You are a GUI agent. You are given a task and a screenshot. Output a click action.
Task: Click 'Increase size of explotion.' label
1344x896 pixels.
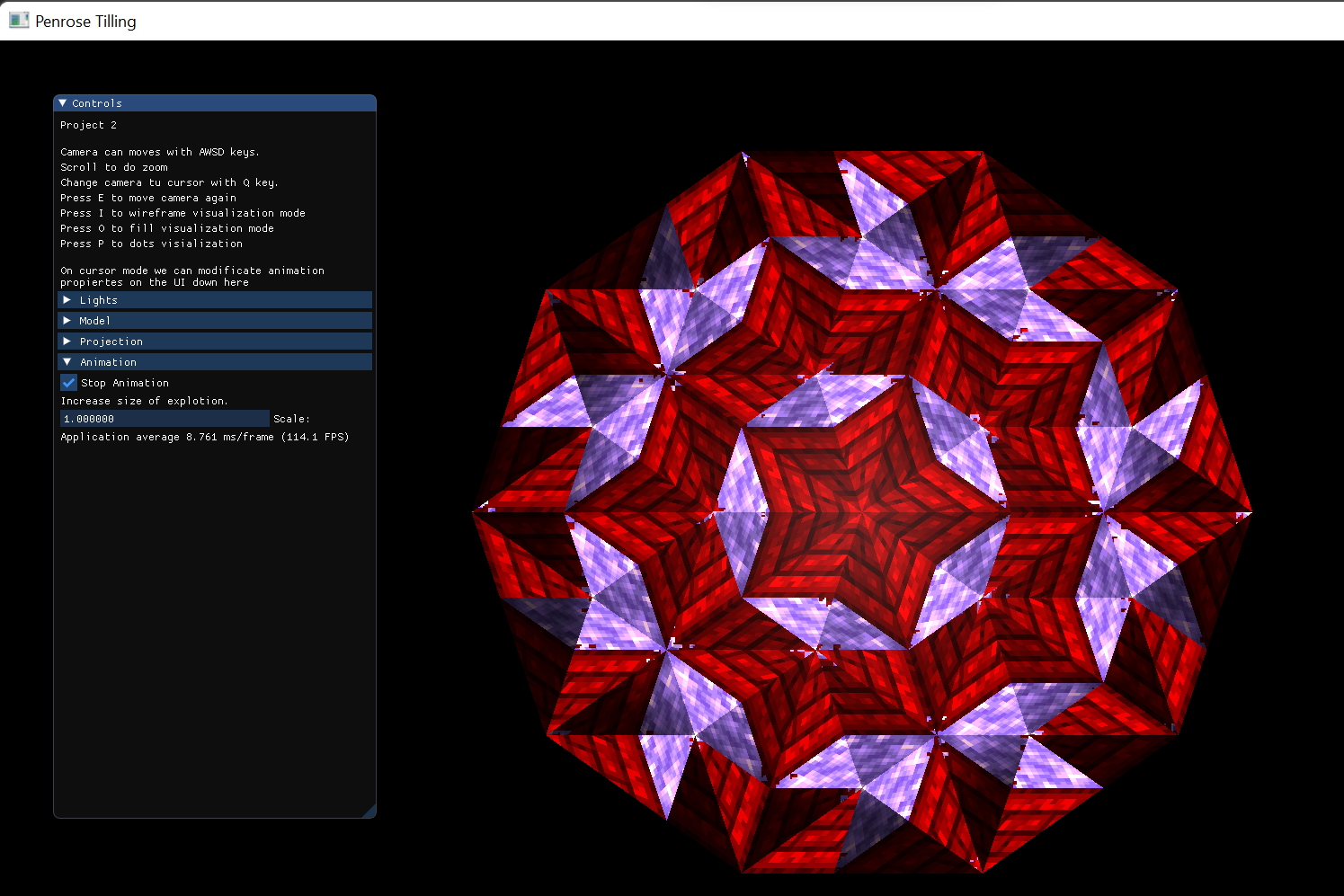pyautogui.click(x=144, y=401)
